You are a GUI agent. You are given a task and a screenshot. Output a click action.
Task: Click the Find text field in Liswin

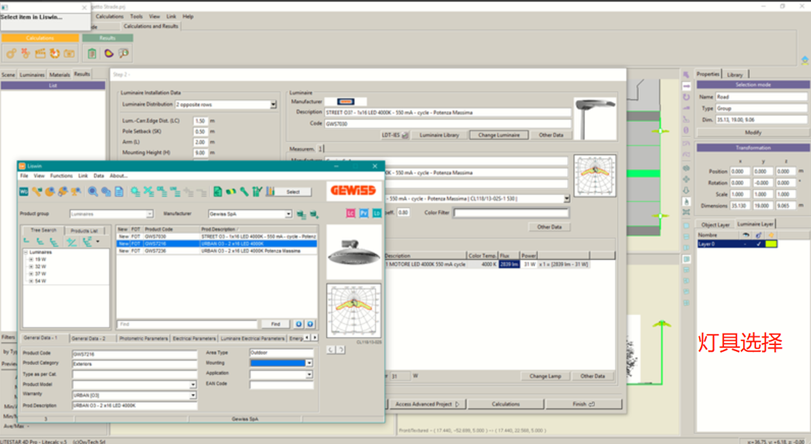coord(187,324)
